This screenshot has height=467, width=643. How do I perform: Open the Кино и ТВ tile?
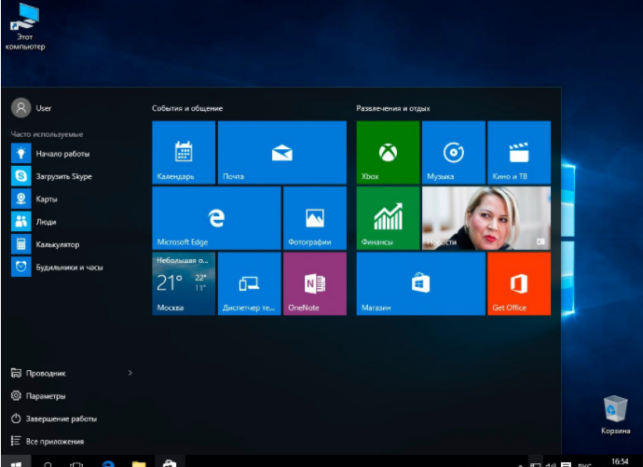point(519,152)
